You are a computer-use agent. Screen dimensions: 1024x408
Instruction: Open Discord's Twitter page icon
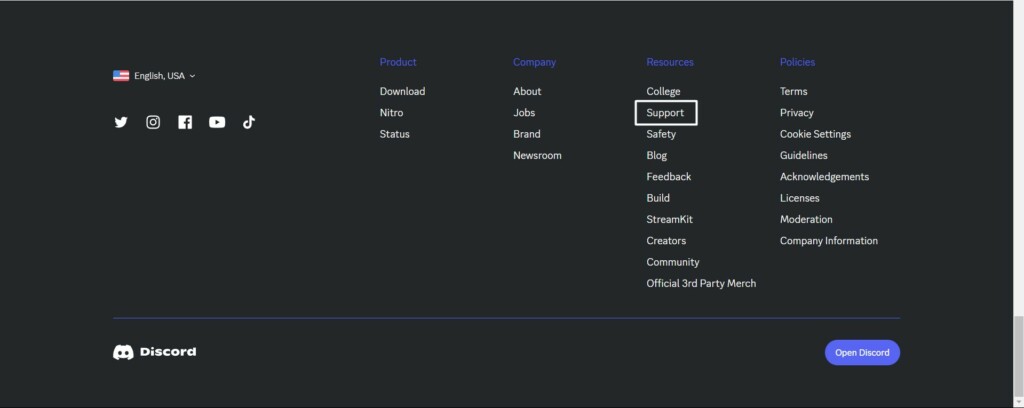[121, 122]
